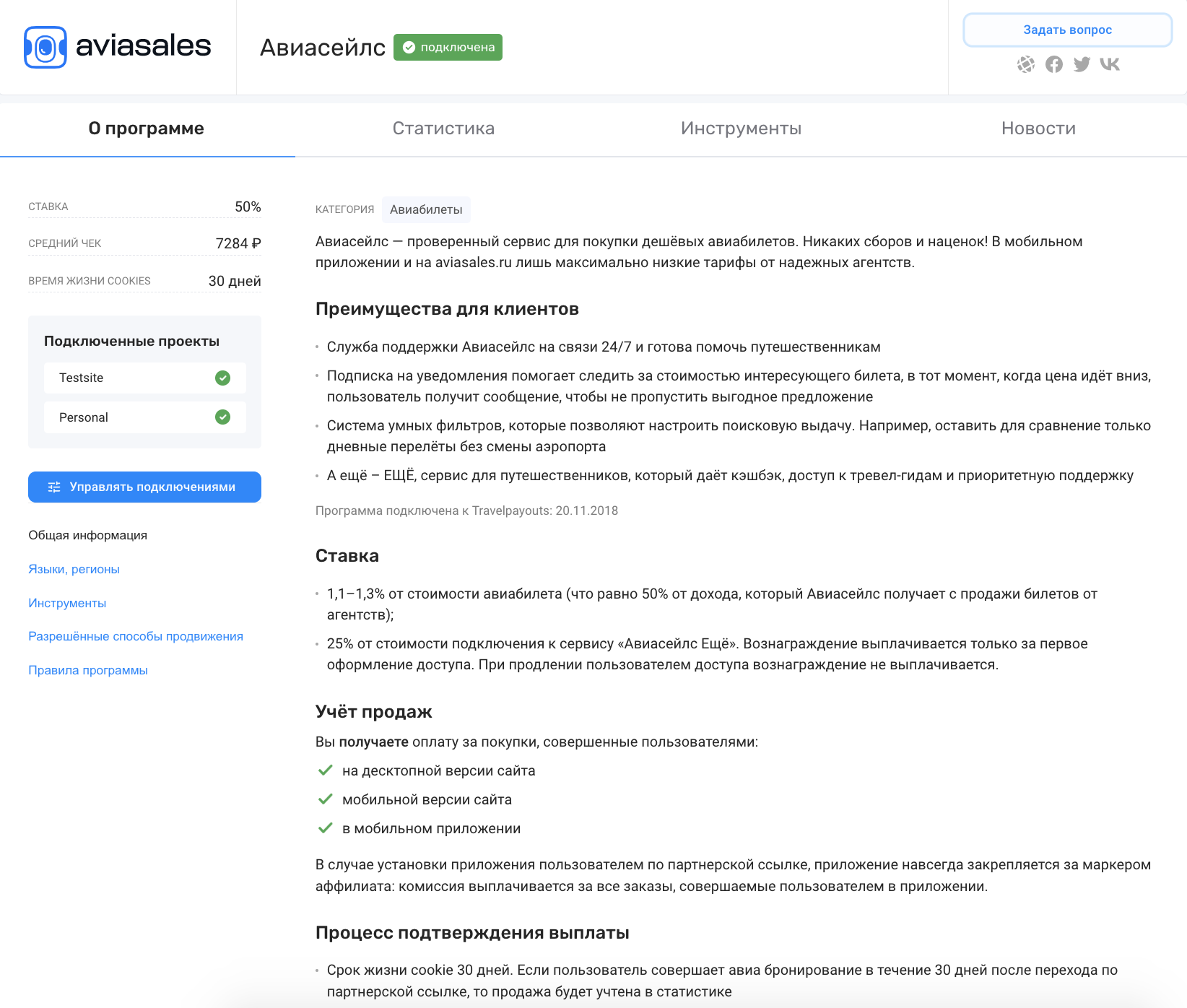Click the ВРЕМЯ ЖИЗНИ COOKIES label
This screenshot has height=1008, width=1187.
pos(90,281)
